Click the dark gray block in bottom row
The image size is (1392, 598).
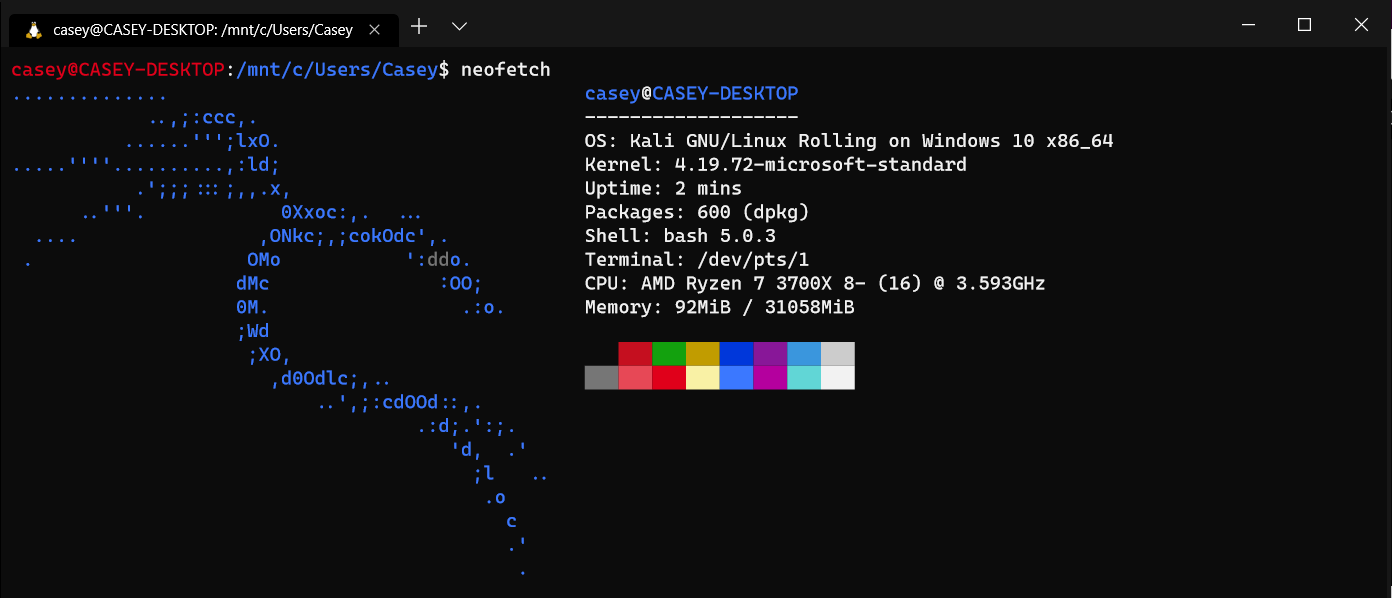click(x=601, y=377)
